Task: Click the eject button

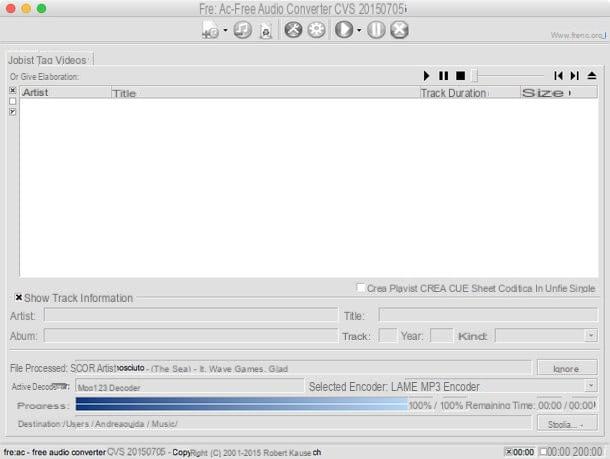Action: coord(592,75)
